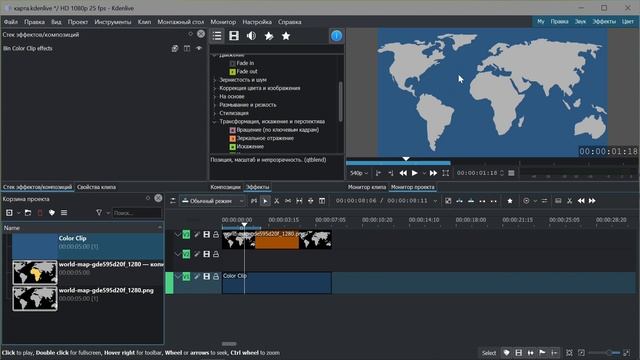Go to next snap point (double right arrows)
The image size is (640, 360).
pos(592,201)
